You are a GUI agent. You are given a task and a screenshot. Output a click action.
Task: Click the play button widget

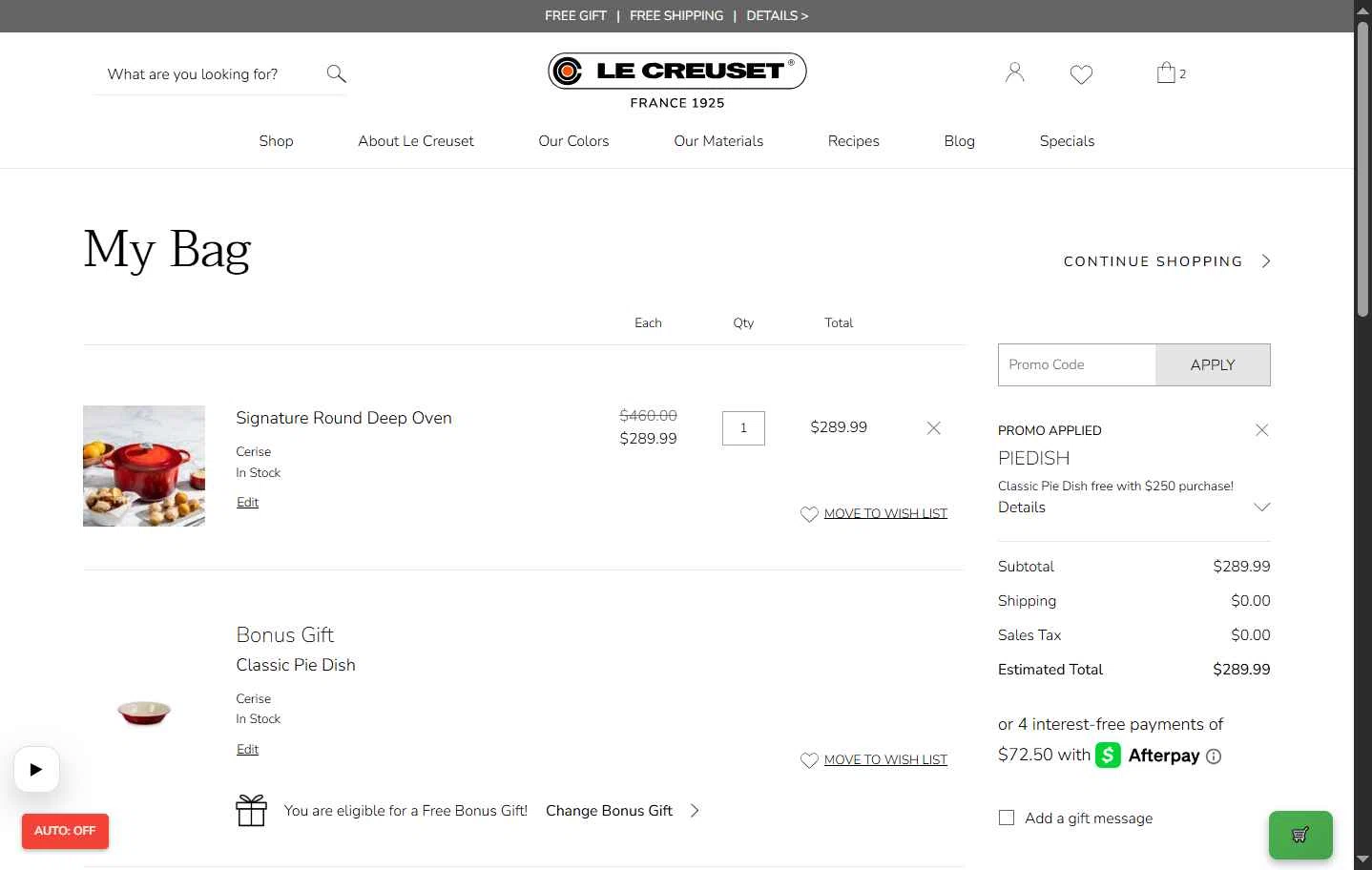coord(36,769)
